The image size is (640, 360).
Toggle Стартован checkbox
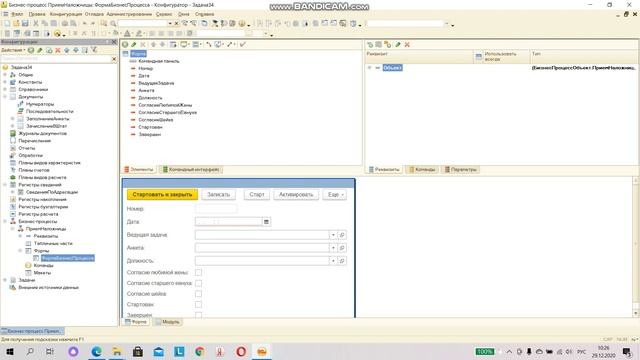tap(198, 304)
